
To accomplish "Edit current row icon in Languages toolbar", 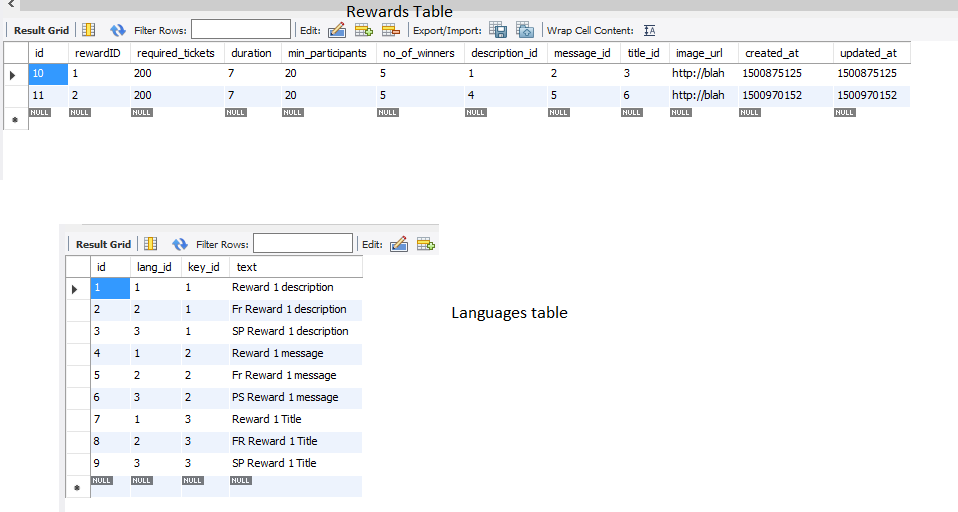I will (x=399, y=244).
